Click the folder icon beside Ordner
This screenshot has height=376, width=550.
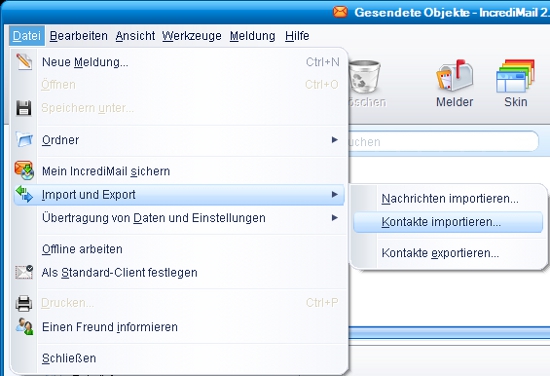tap(24, 140)
